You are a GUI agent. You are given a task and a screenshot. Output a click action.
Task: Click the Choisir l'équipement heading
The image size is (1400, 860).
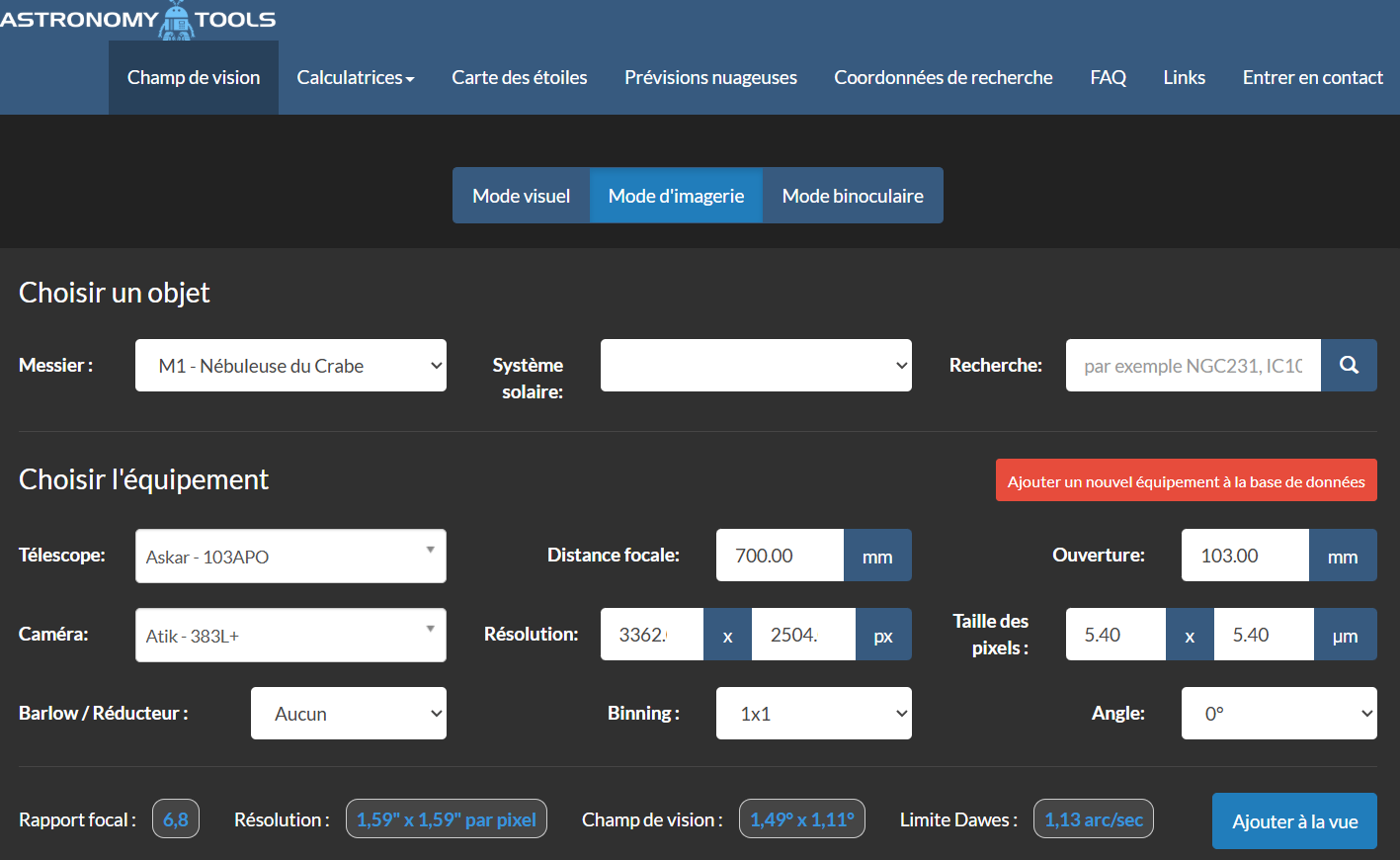coord(143,479)
